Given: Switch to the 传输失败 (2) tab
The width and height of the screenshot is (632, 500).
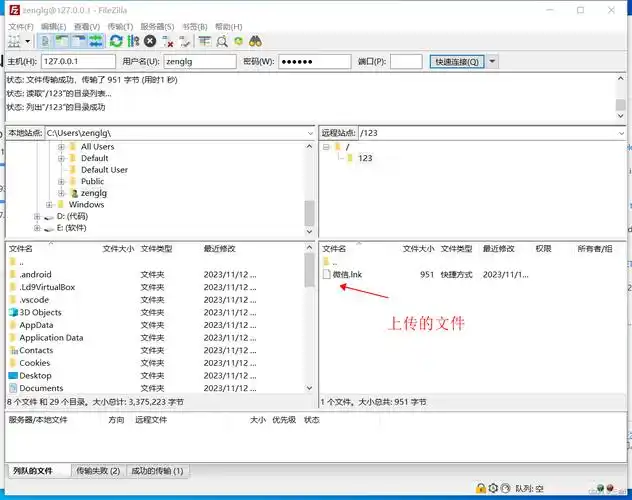Looking at the screenshot, I should coord(98,470).
